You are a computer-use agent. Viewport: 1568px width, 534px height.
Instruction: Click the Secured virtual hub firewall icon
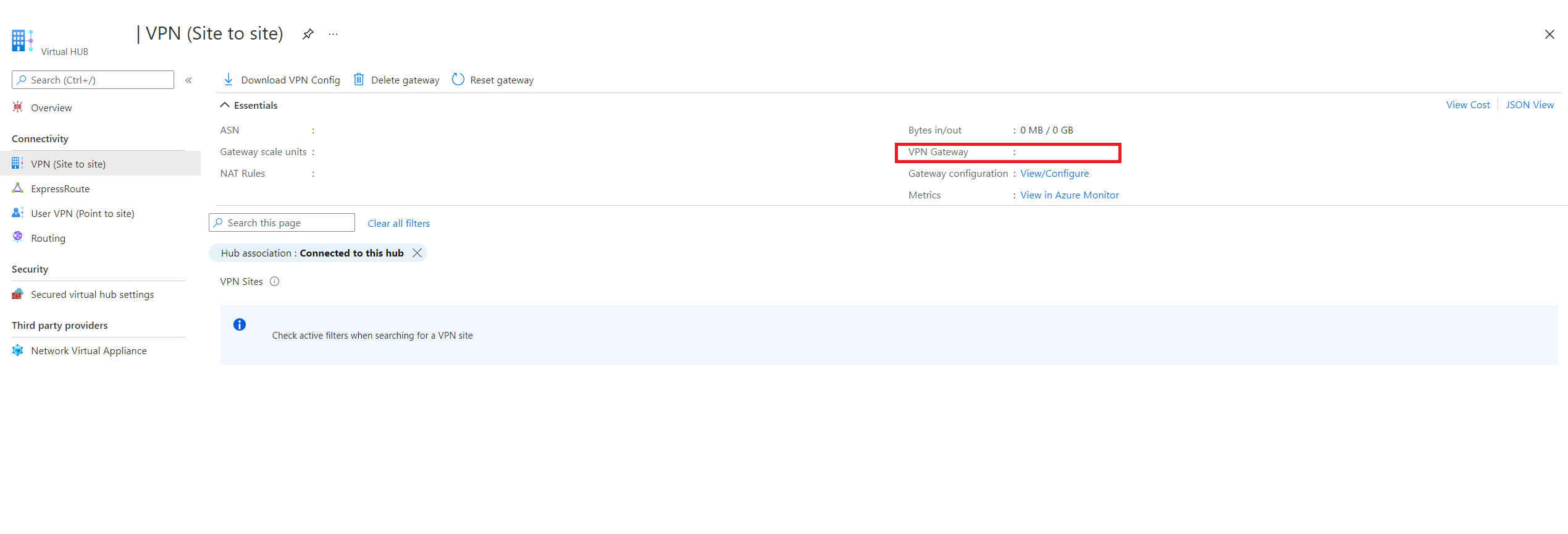point(18,294)
